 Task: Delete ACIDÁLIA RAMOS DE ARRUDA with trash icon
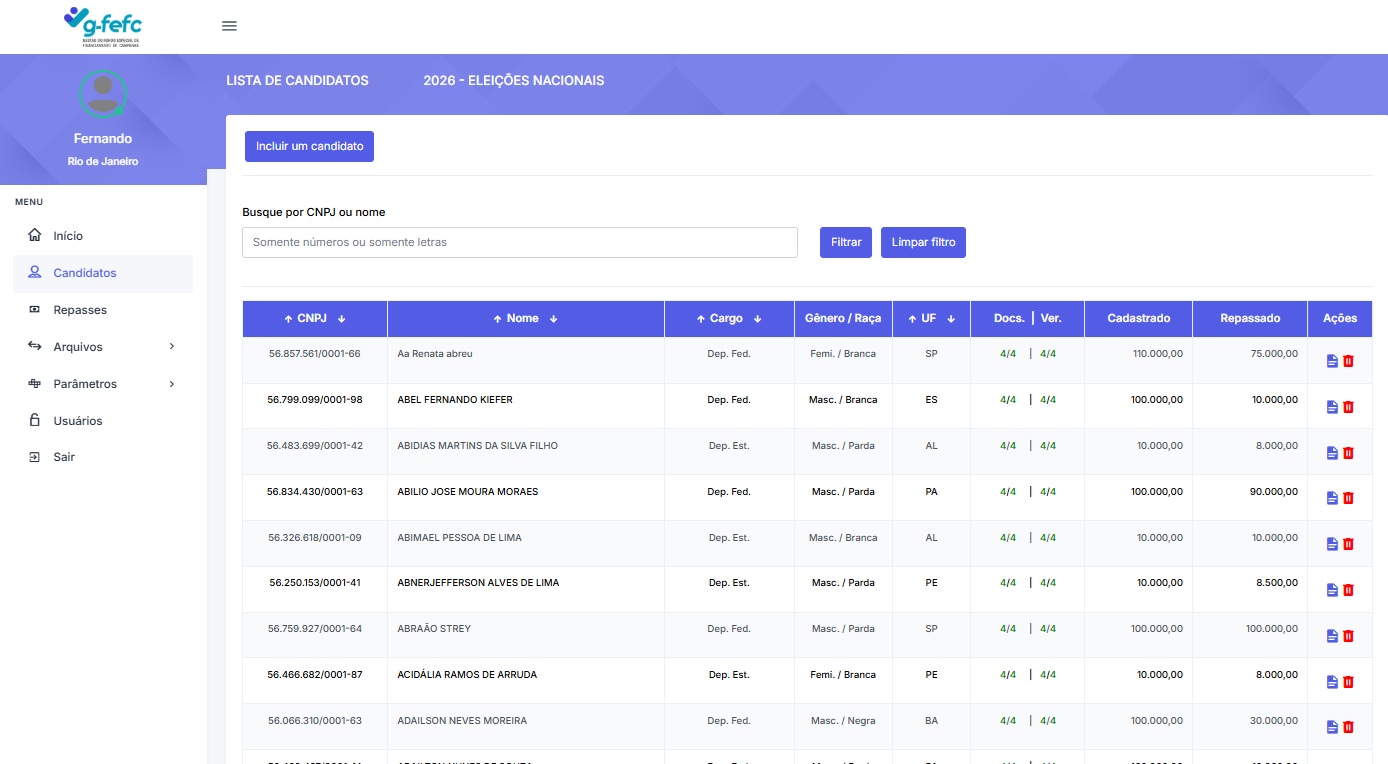[1348, 682]
